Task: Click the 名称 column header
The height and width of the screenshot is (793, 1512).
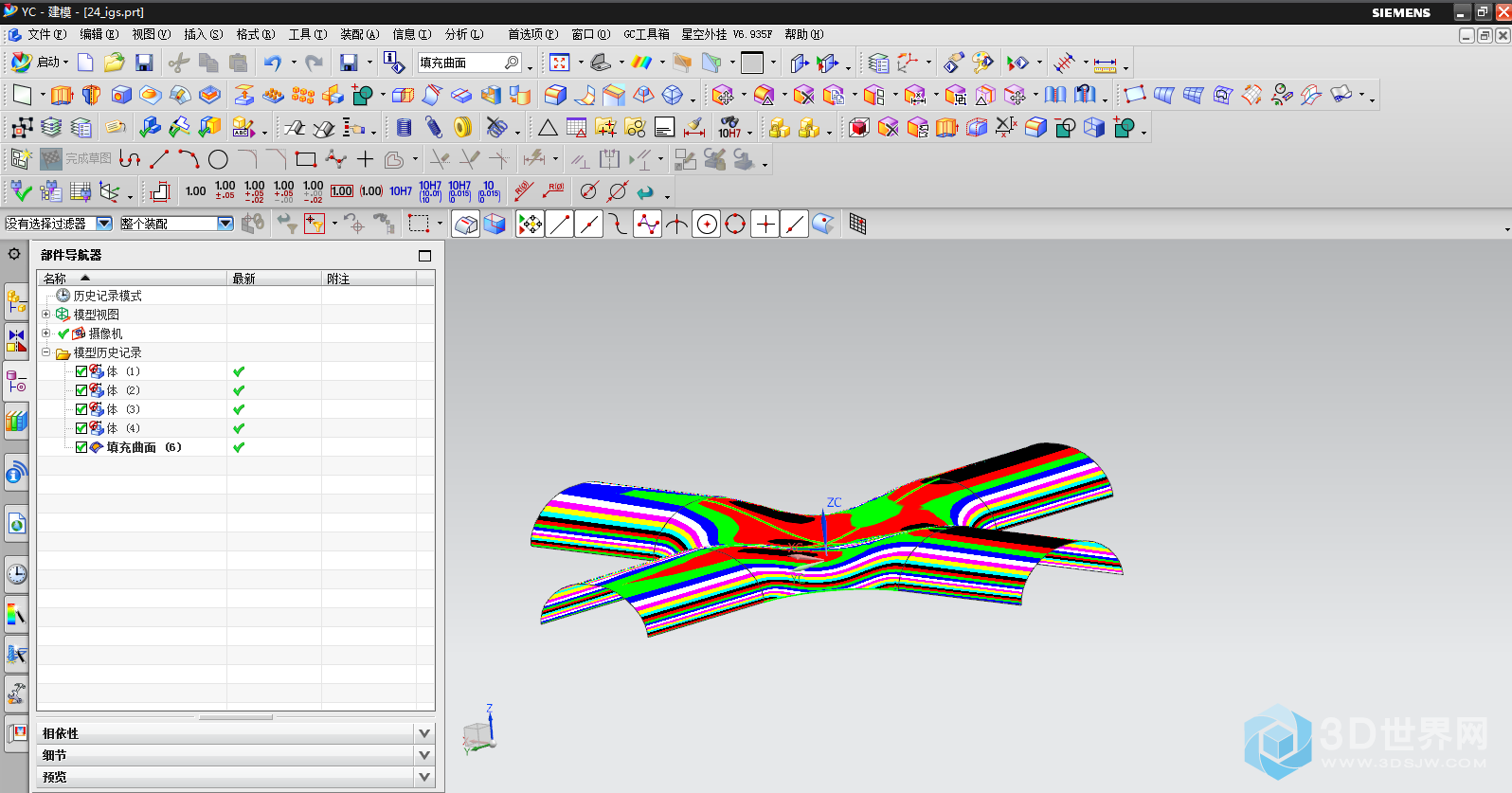Action: pyautogui.click(x=132, y=279)
